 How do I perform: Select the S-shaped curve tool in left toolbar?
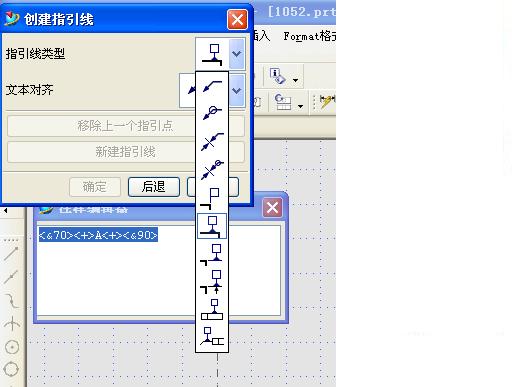tap(12, 301)
